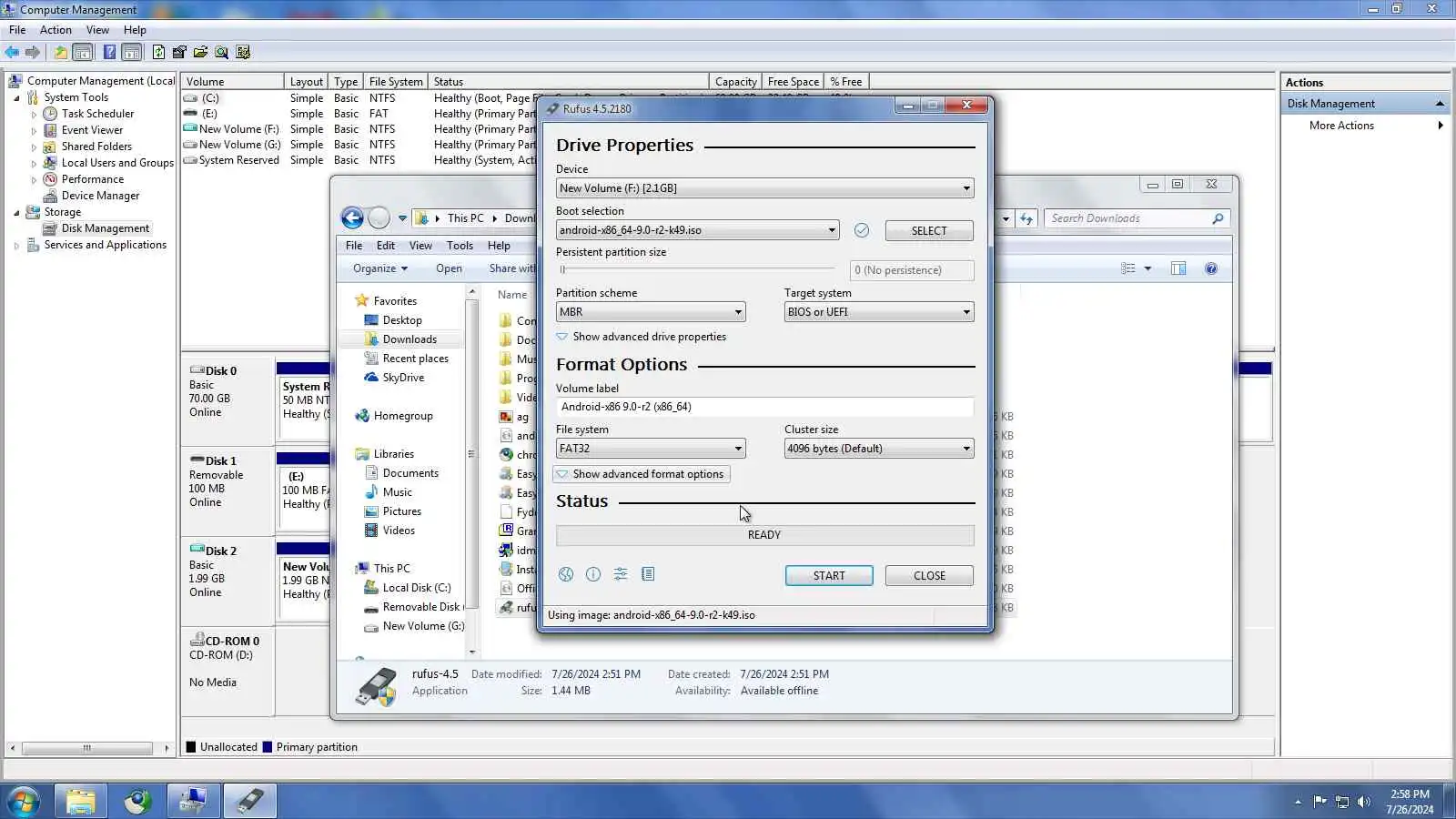This screenshot has height=819, width=1456.
Task: Click the volume speaker icon in system tray
Action: pyautogui.click(x=1363, y=802)
